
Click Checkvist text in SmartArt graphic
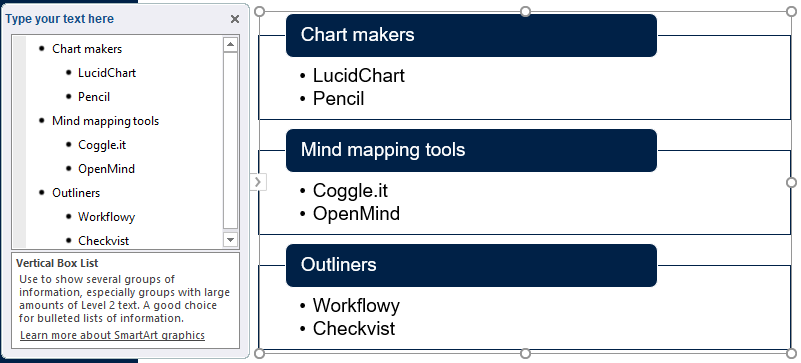pos(354,328)
